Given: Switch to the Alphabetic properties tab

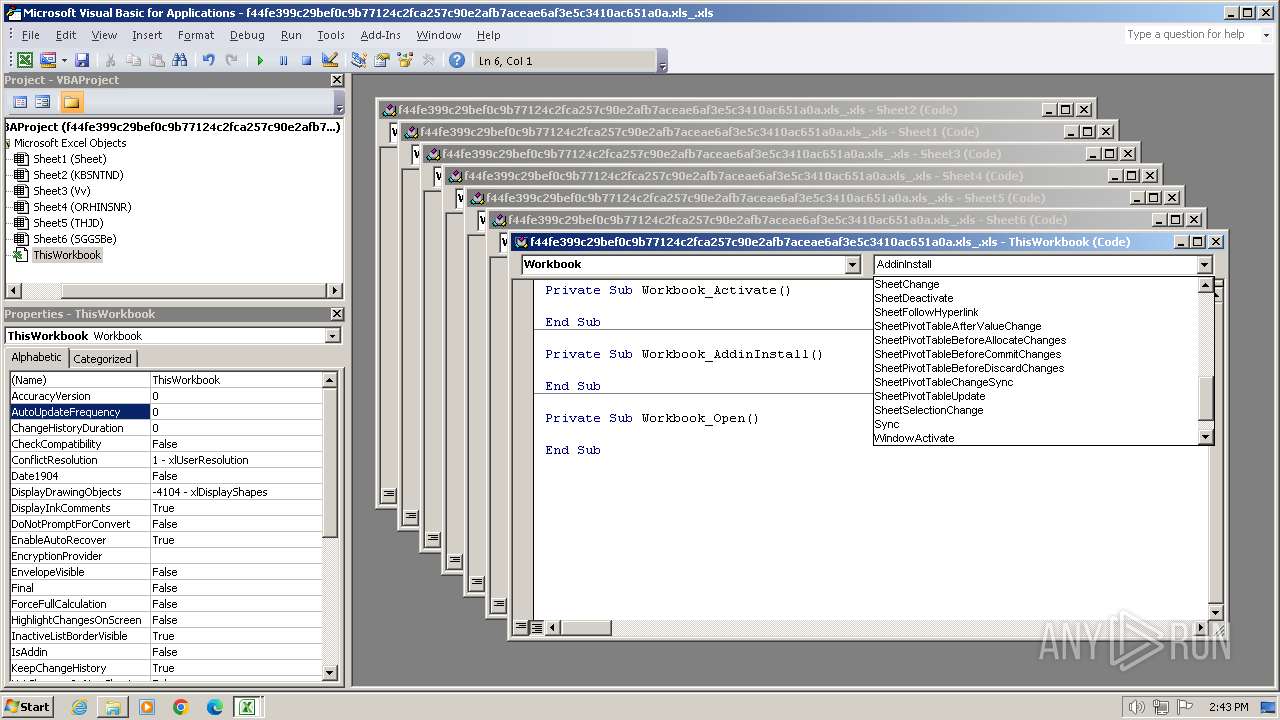Looking at the screenshot, I should [37, 357].
